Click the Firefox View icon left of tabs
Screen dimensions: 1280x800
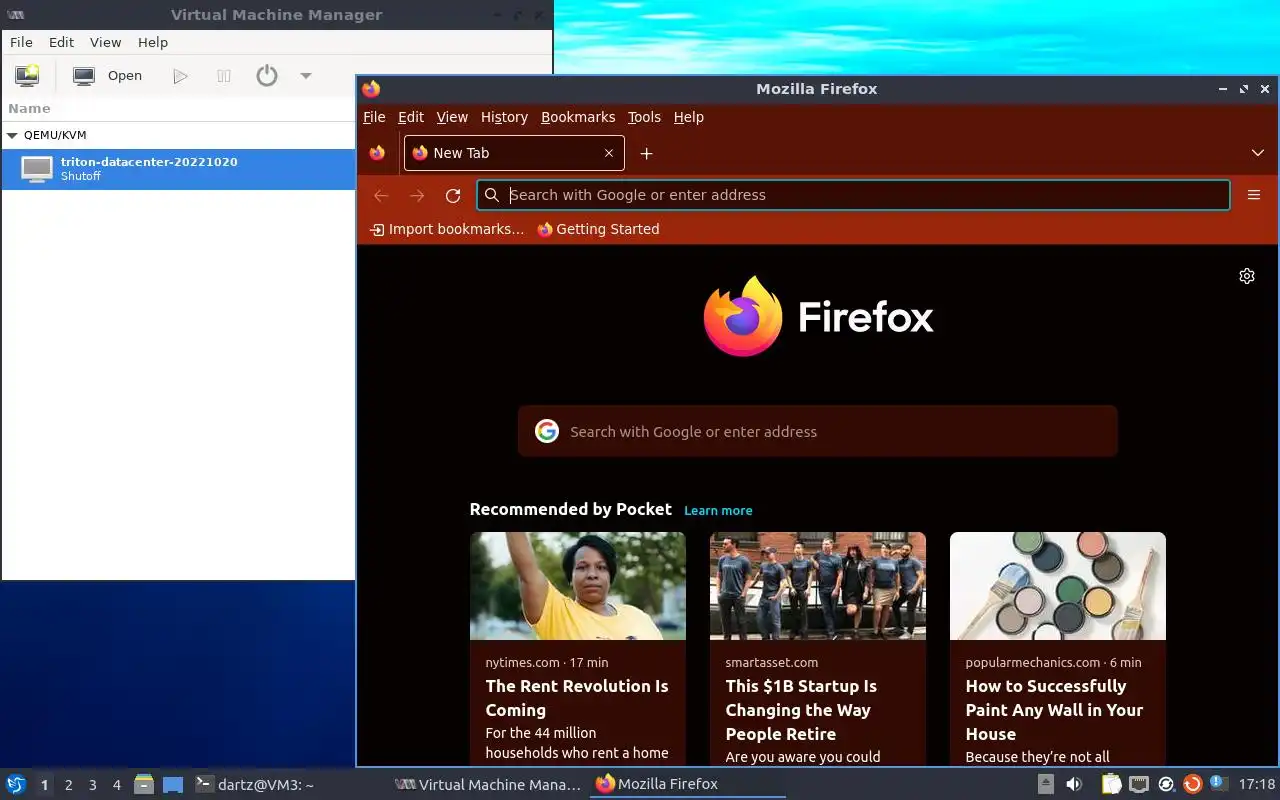(377, 153)
